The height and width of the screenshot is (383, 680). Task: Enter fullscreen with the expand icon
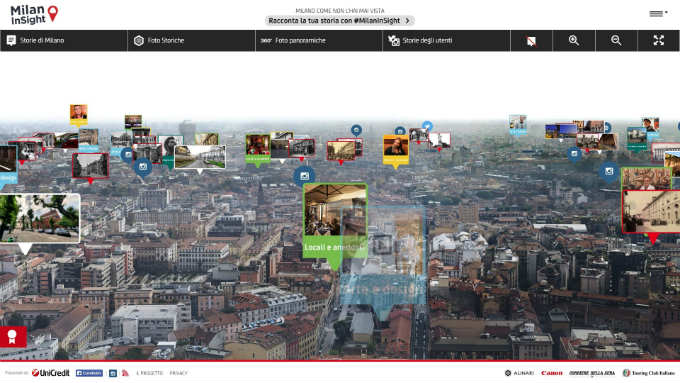[x=658, y=40]
